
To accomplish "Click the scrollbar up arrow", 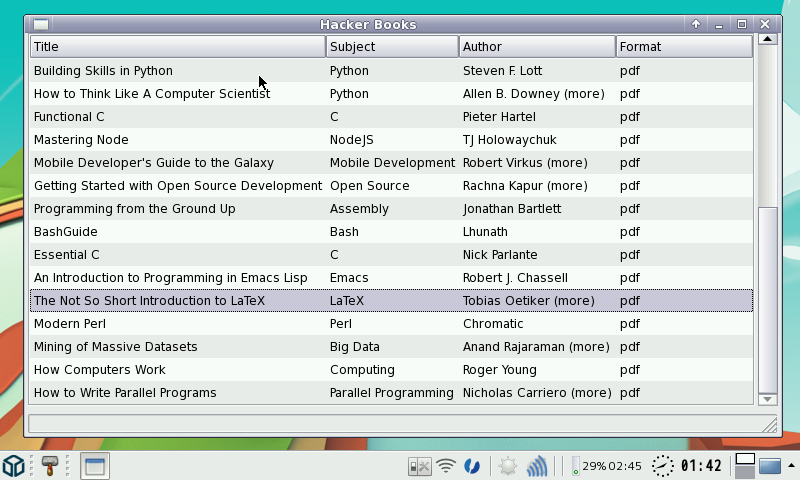I will (767, 39).
